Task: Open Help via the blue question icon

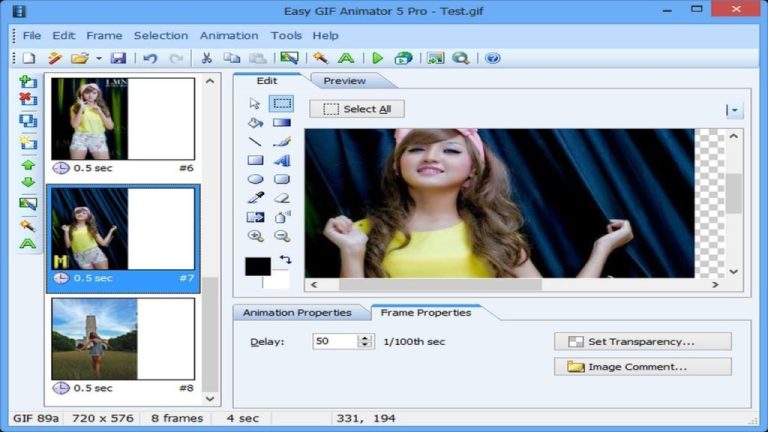Action: pyautogui.click(x=492, y=58)
